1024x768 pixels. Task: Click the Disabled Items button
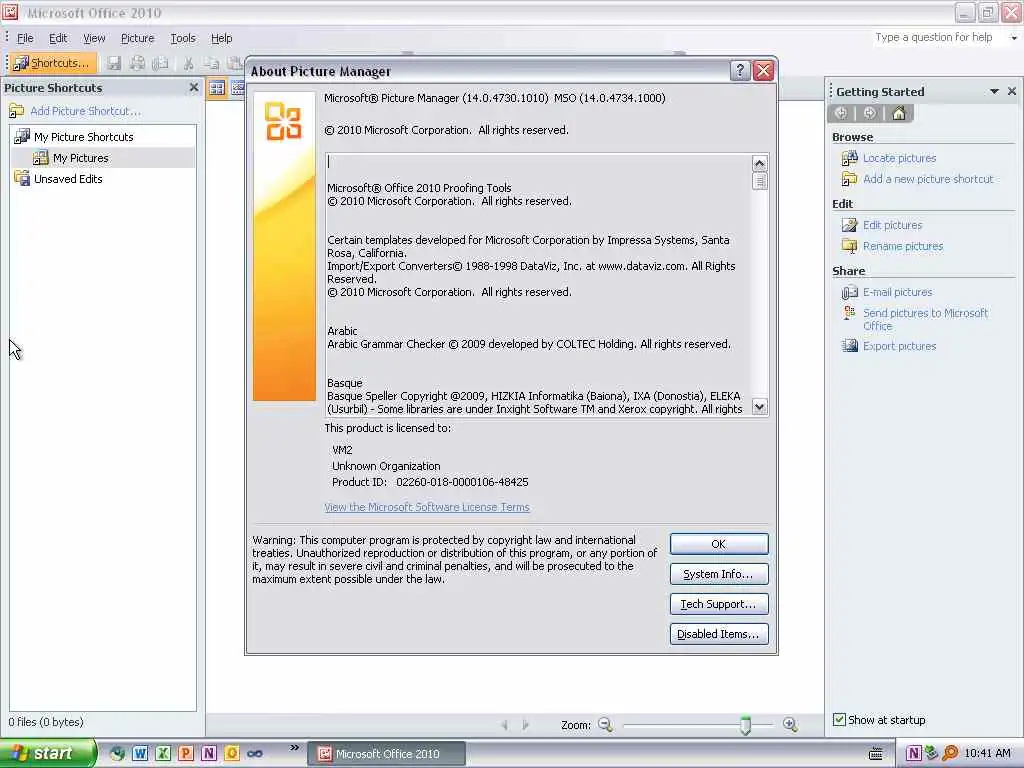click(719, 634)
